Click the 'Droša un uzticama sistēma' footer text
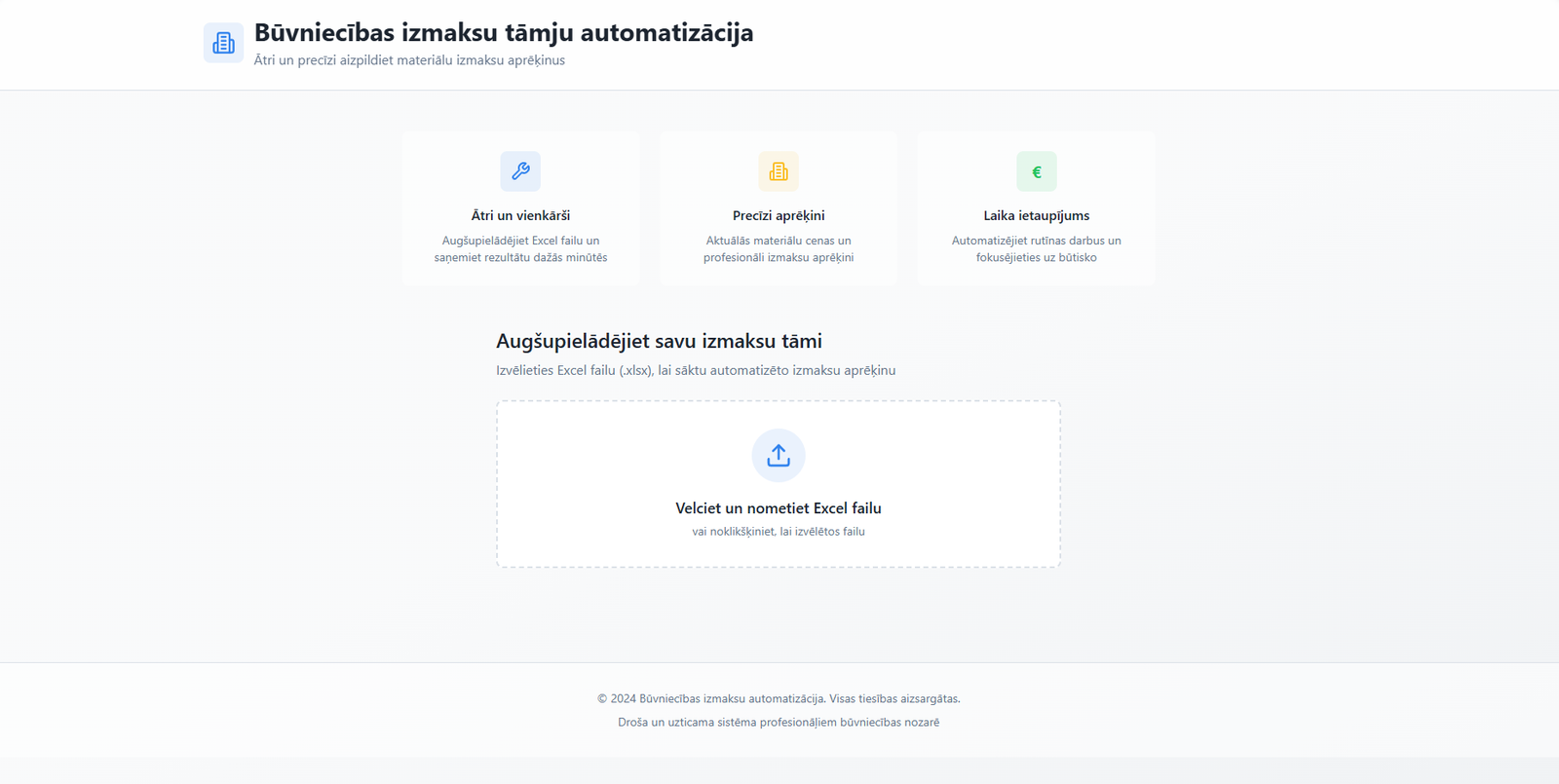 click(779, 723)
